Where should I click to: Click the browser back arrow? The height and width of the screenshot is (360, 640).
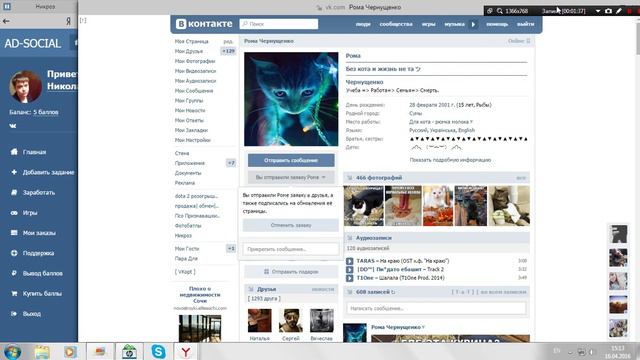[x=6, y=21]
